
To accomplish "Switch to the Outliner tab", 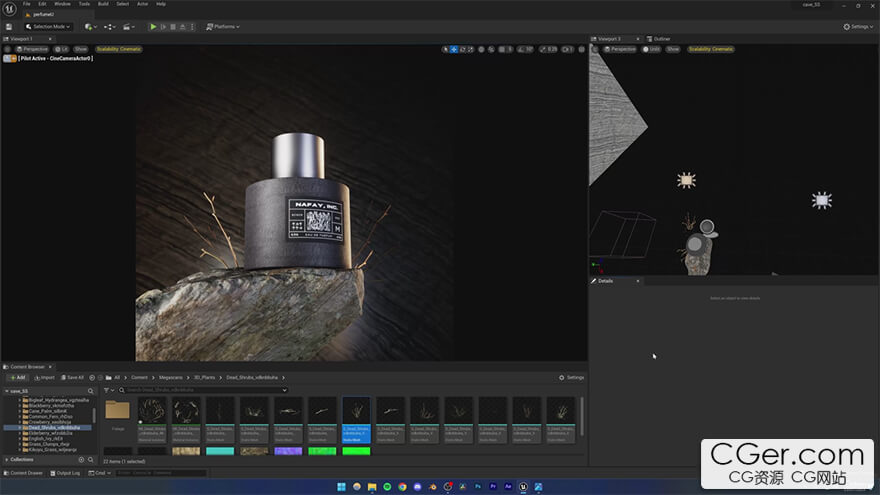I will tap(661, 39).
